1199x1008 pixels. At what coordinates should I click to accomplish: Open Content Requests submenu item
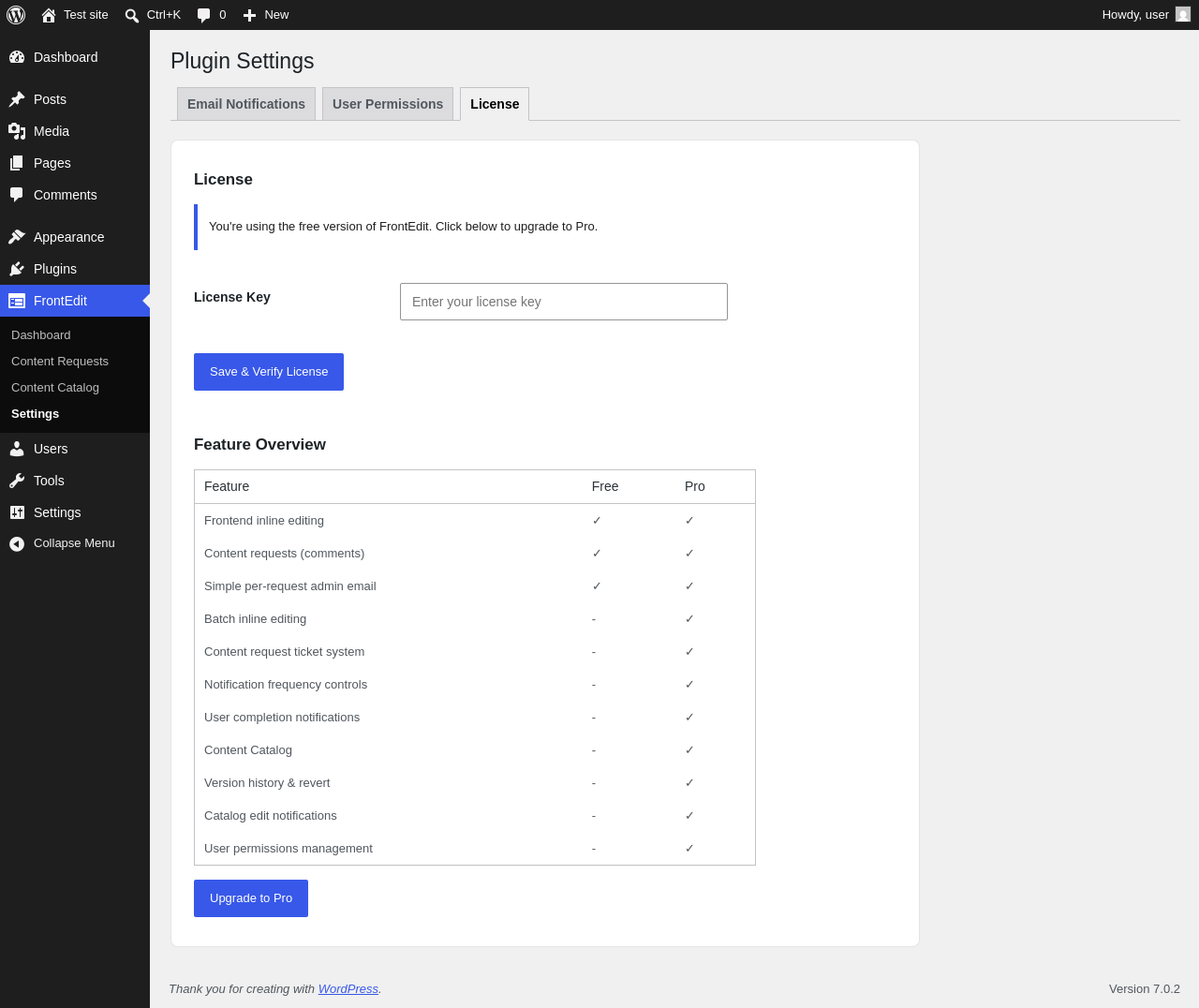tap(60, 362)
